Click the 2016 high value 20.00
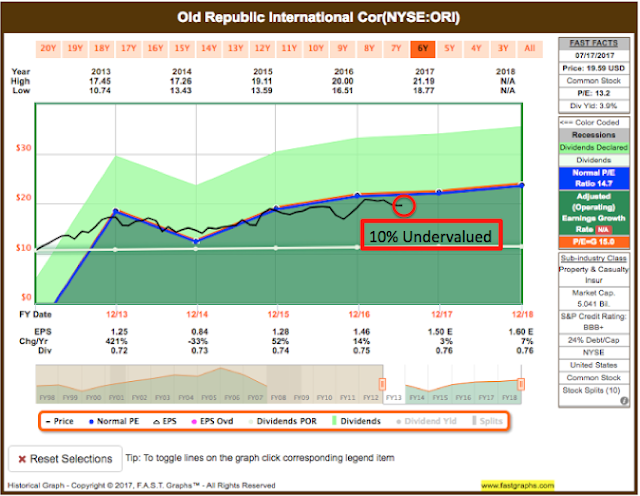 click(x=343, y=81)
